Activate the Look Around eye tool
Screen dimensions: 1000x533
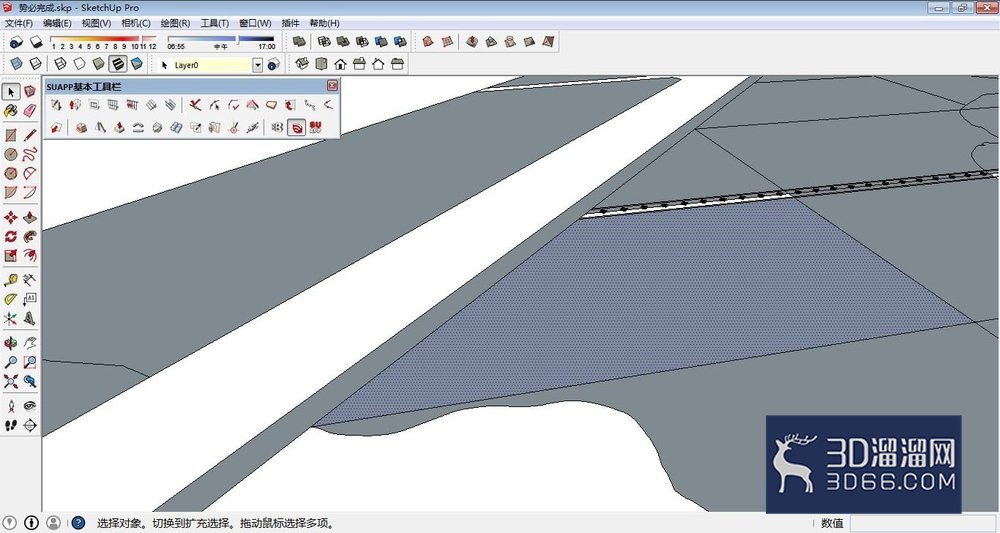[30, 406]
